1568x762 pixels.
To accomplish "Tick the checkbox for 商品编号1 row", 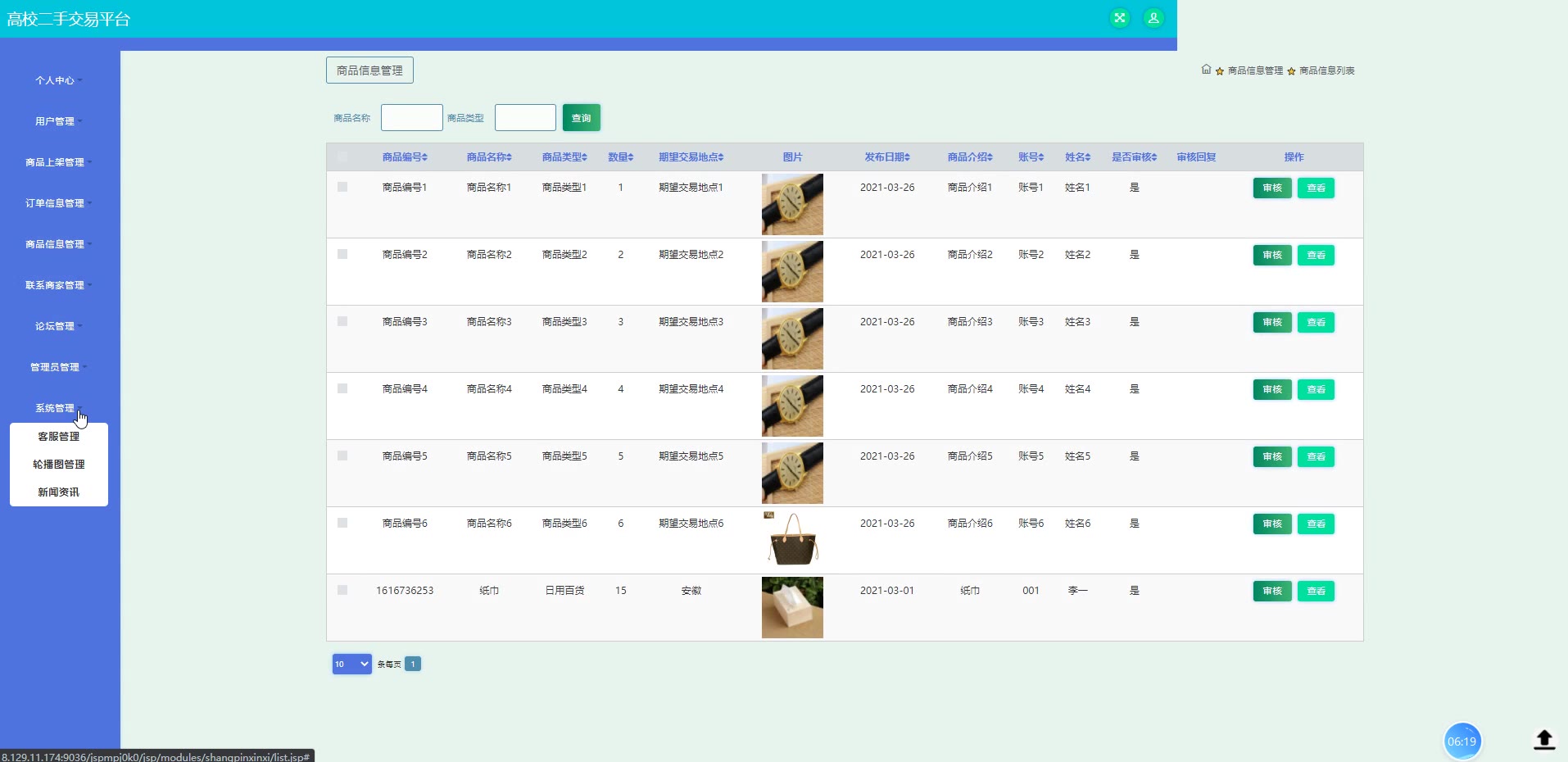I will point(342,187).
